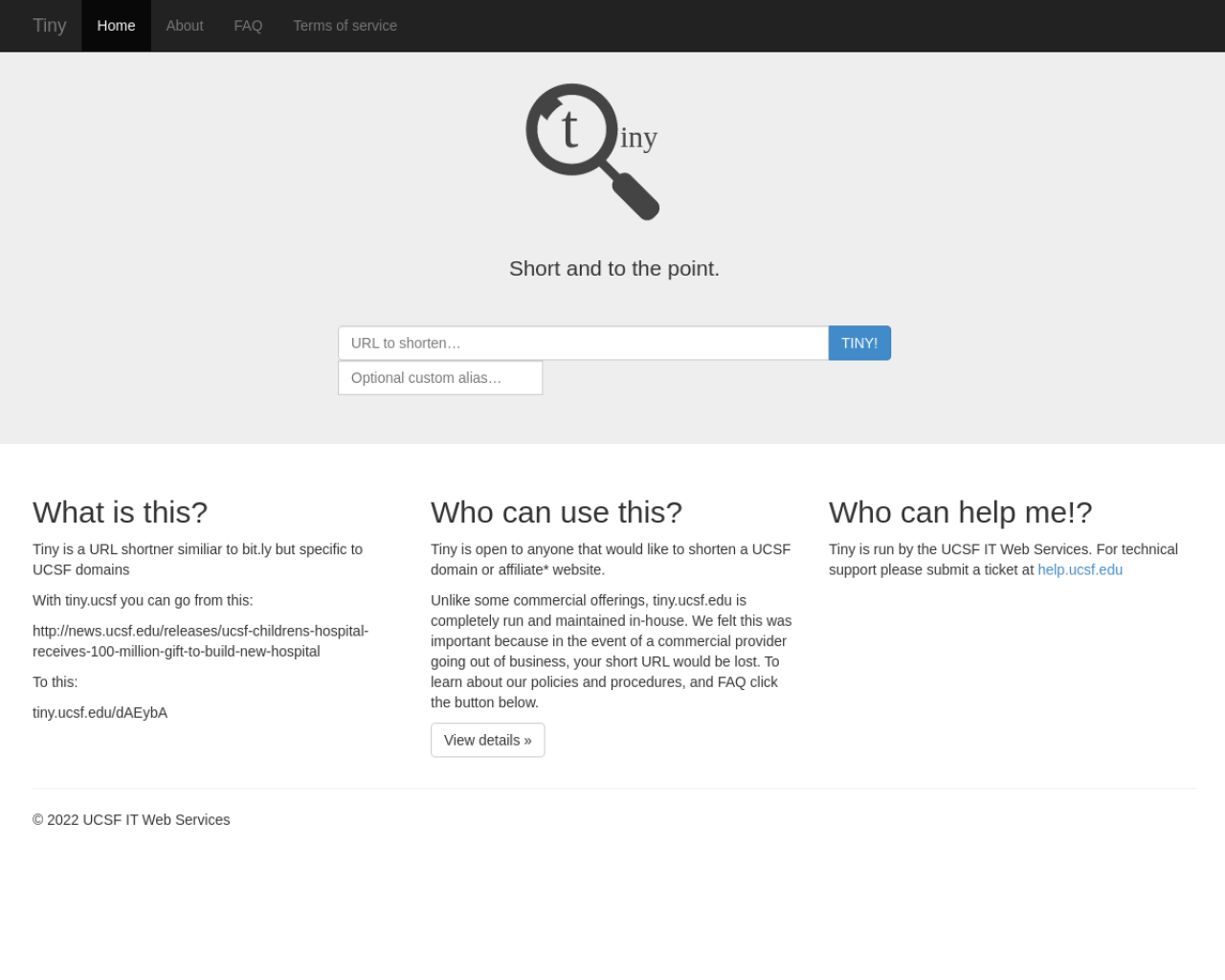The height and width of the screenshot is (980, 1225).
Task: Go to the Home tab
Action: (116, 26)
